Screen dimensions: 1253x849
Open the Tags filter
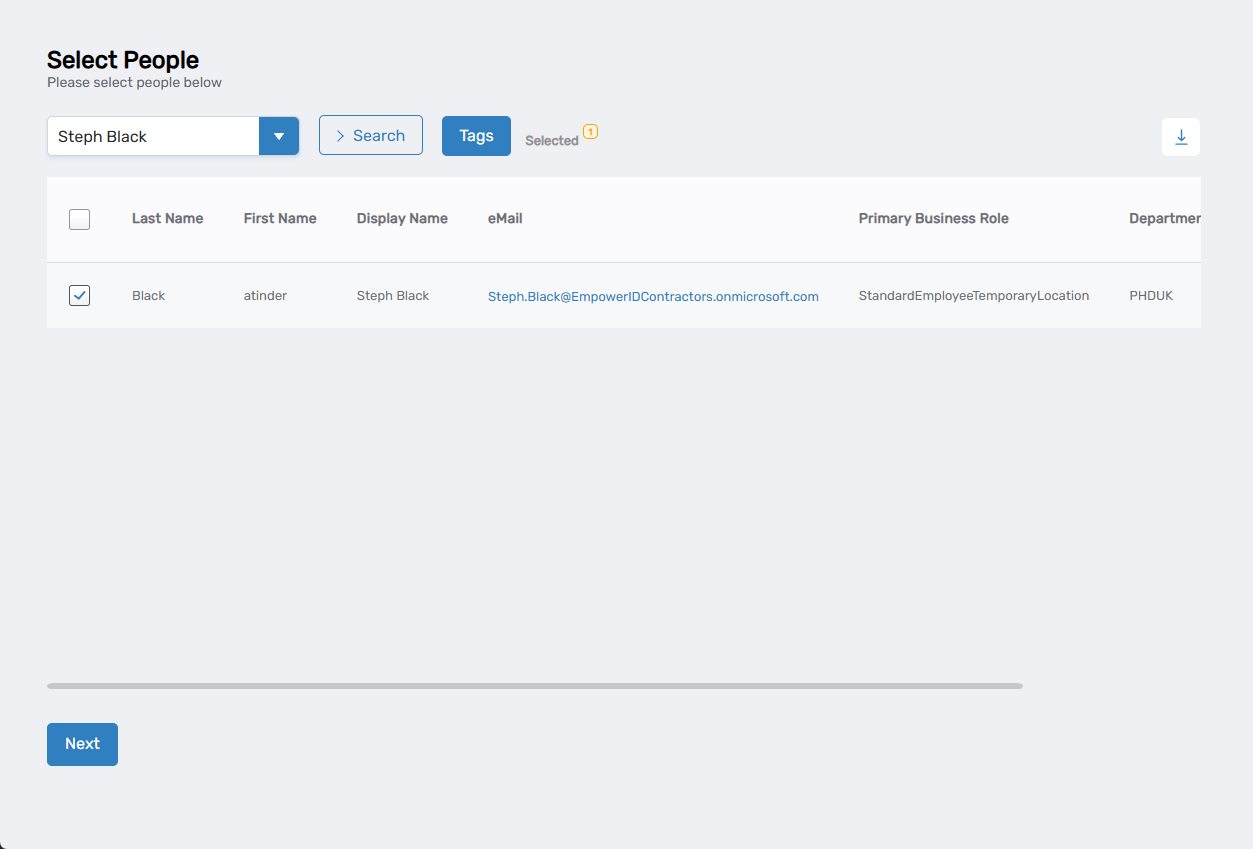(x=476, y=136)
